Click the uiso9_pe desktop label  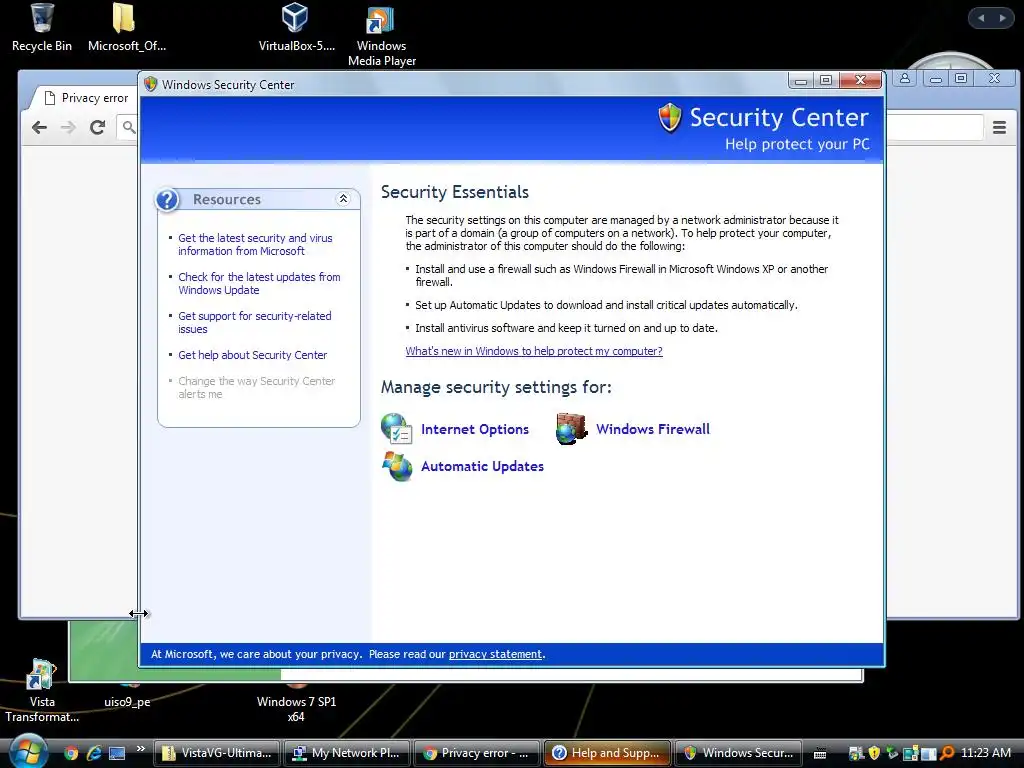(127, 702)
